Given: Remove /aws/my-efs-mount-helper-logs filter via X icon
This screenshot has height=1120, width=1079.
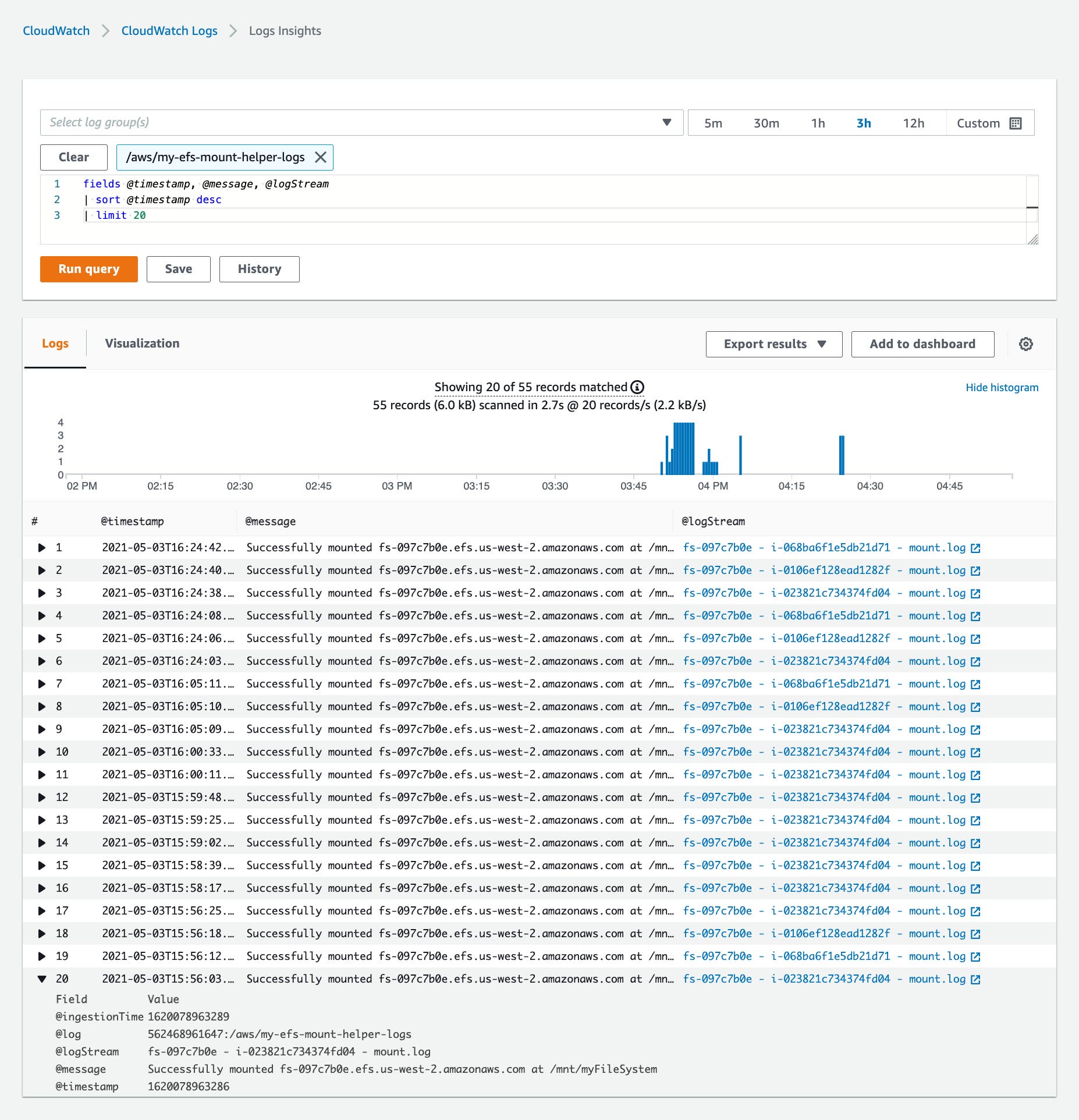Looking at the screenshot, I should [x=321, y=157].
